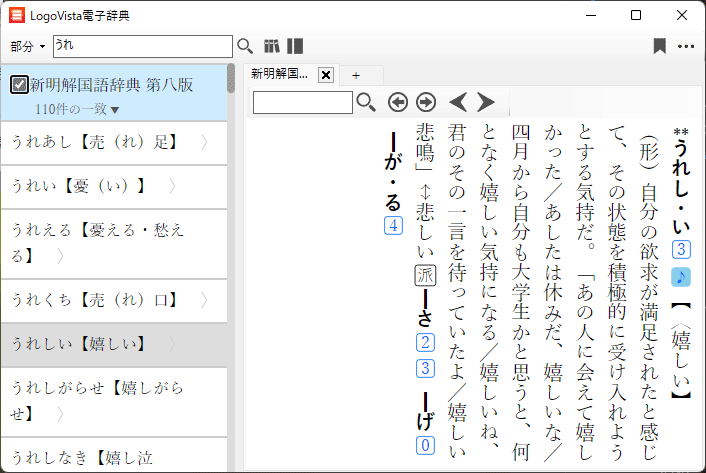Image resolution: width=706 pixels, height=473 pixels.
Task: Click the in-page find text field
Action: [x=302, y=102]
